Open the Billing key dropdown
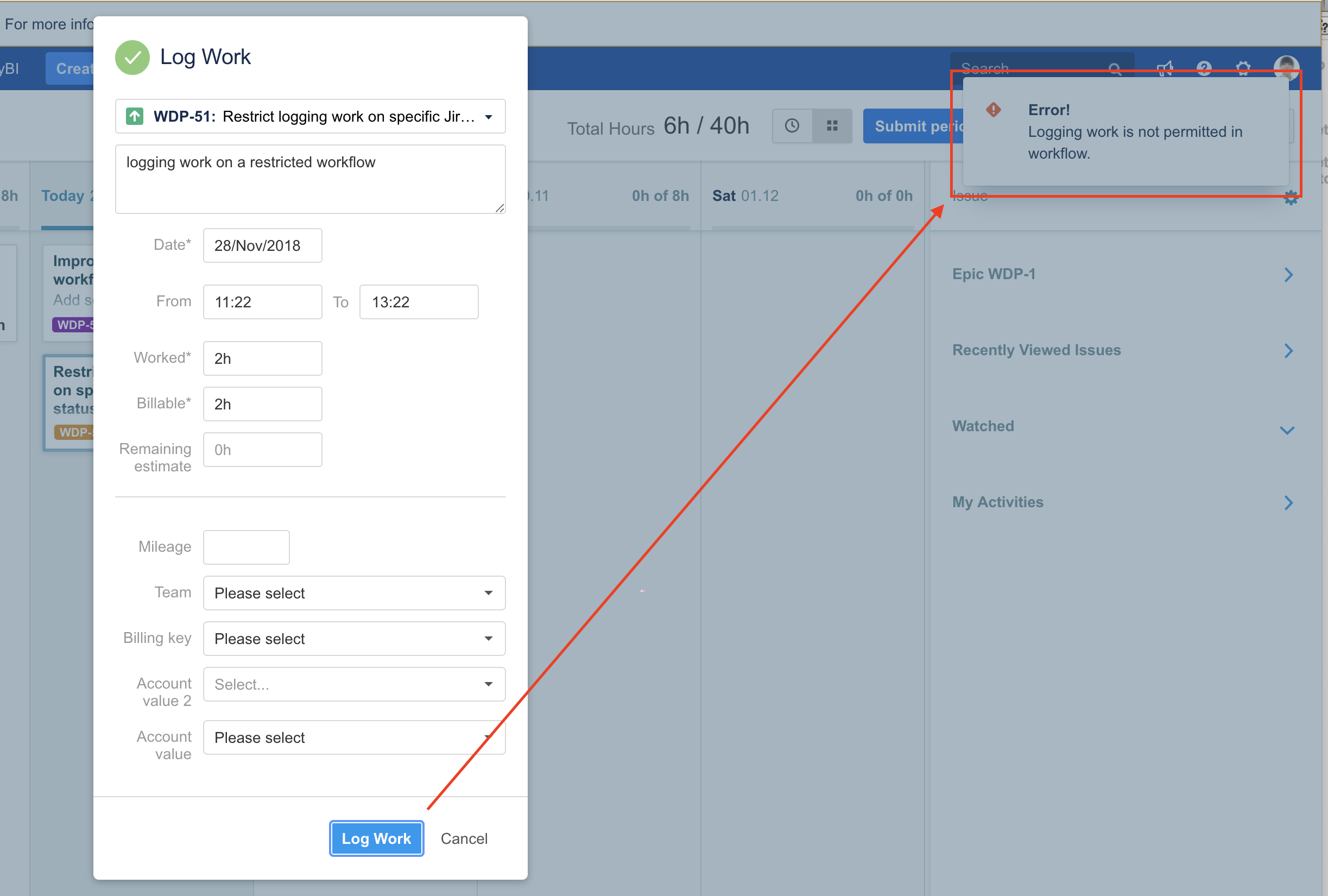 [353, 639]
